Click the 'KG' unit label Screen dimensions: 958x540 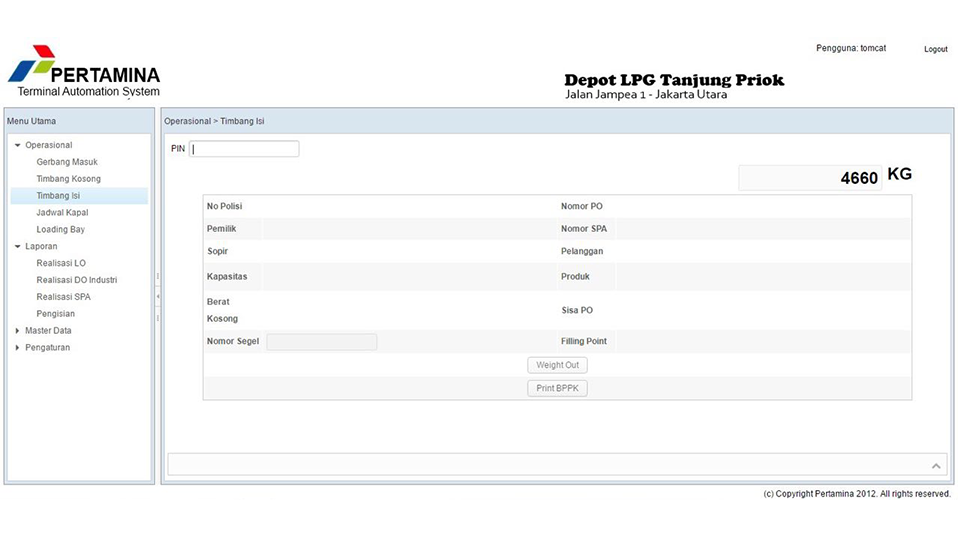click(x=899, y=174)
